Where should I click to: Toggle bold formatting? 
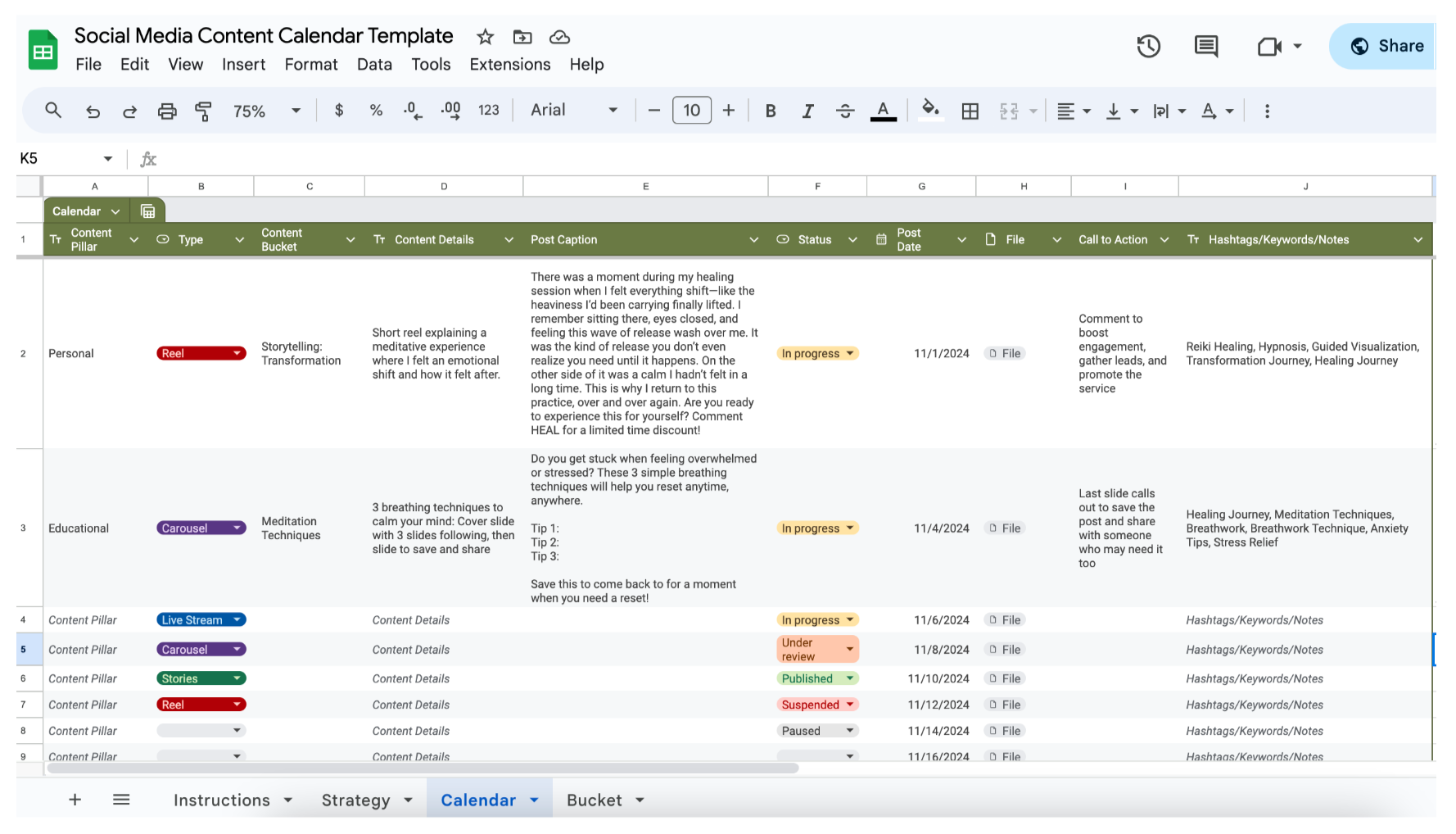(771, 111)
